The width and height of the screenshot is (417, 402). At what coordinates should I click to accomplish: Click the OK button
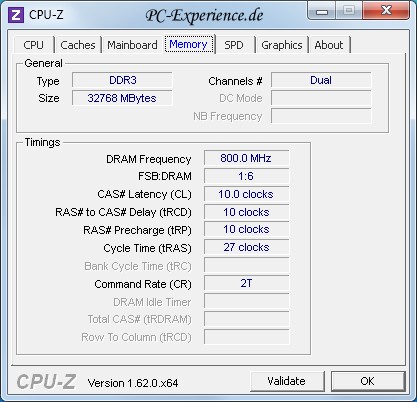pyautogui.click(x=368, y=381)
